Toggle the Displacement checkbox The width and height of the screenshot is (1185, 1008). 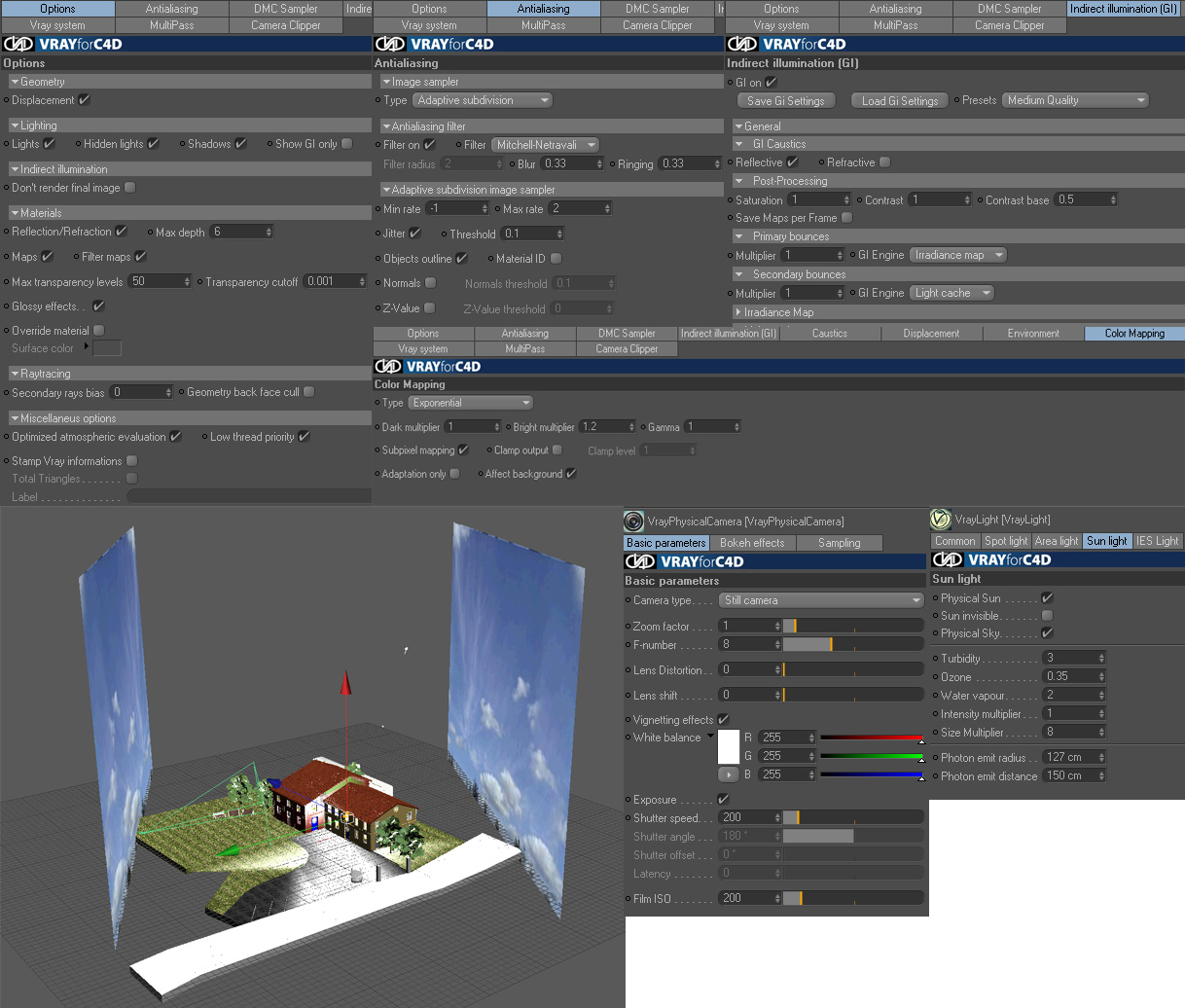pyautogui.click(x=84, y=99)
